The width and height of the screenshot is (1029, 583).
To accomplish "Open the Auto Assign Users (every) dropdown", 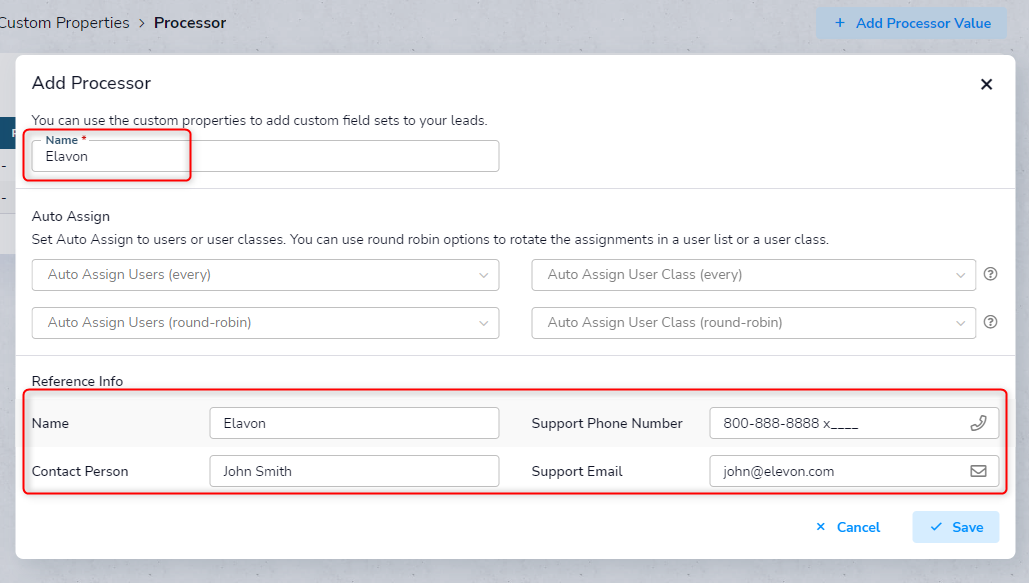I will click(265, 275).
